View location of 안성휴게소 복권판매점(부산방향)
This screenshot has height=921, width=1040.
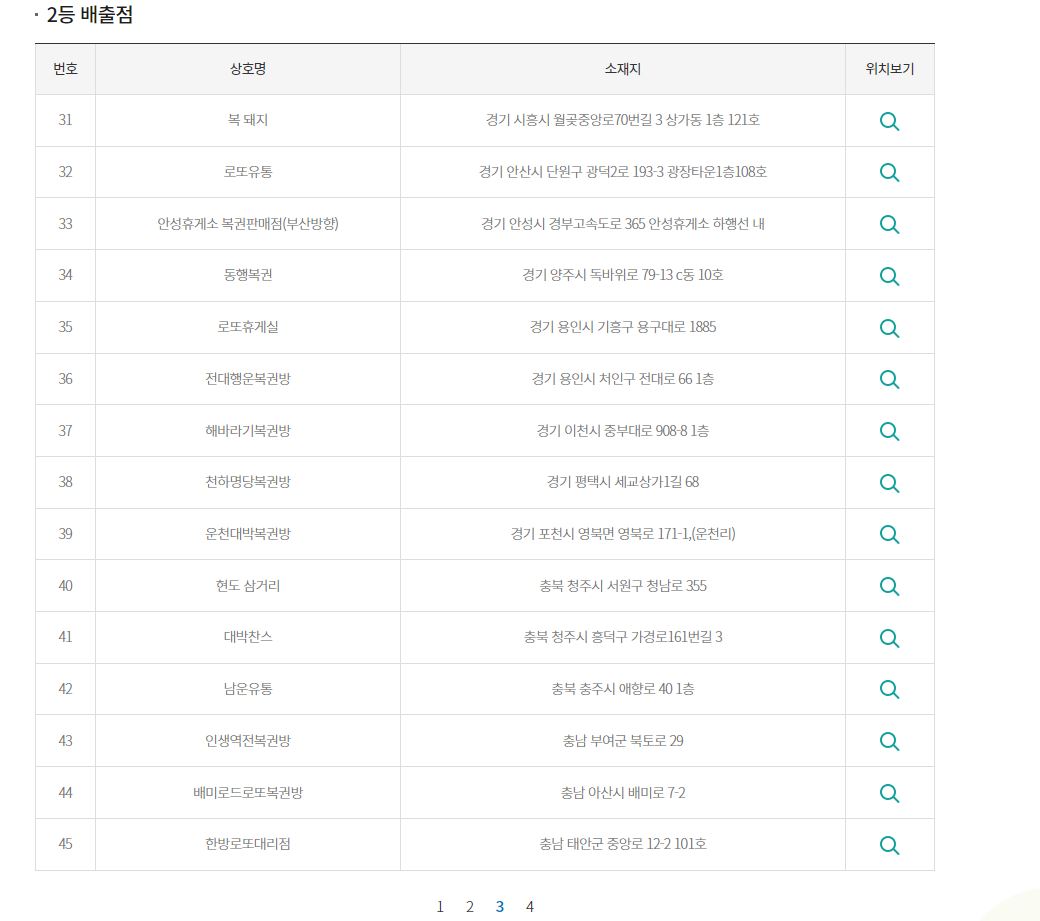(889, 224)
